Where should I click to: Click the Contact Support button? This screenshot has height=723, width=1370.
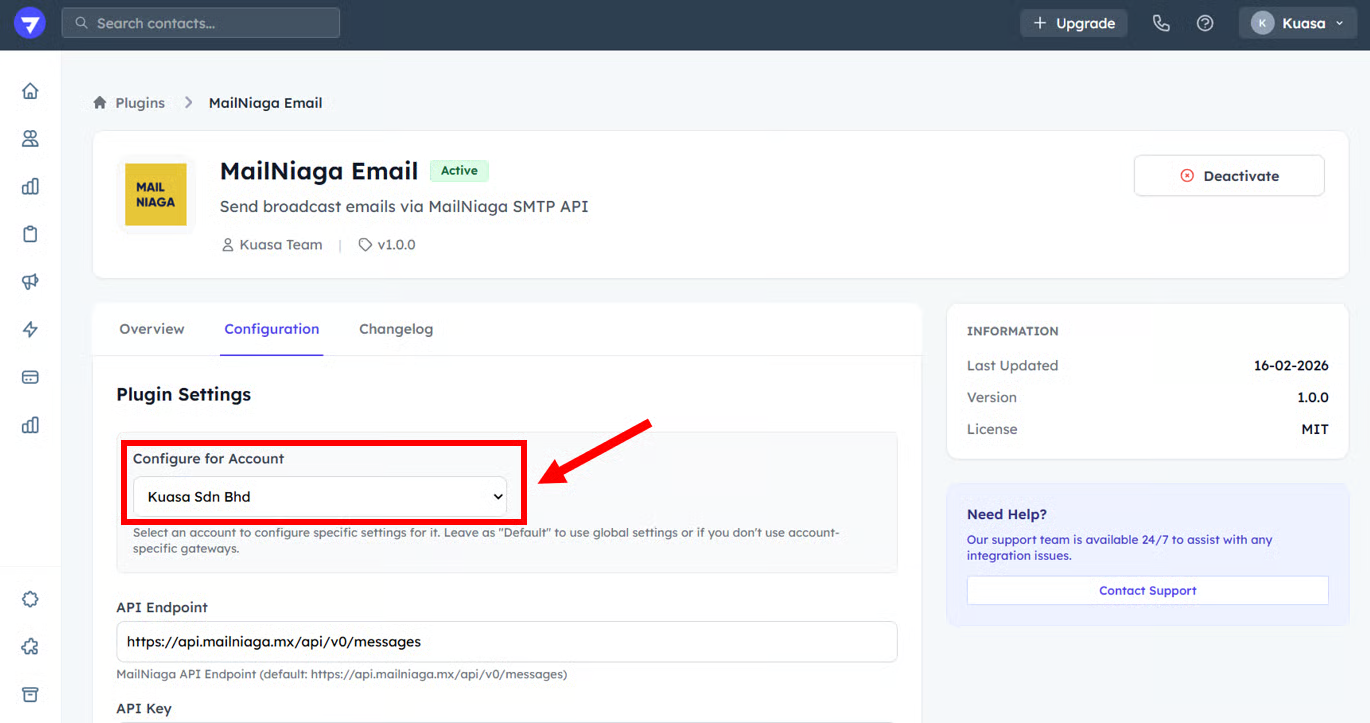pos(1147,590)
